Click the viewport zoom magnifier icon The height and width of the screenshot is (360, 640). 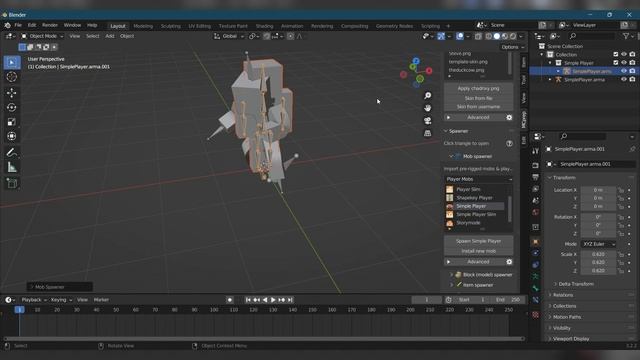tap(427, 96)
